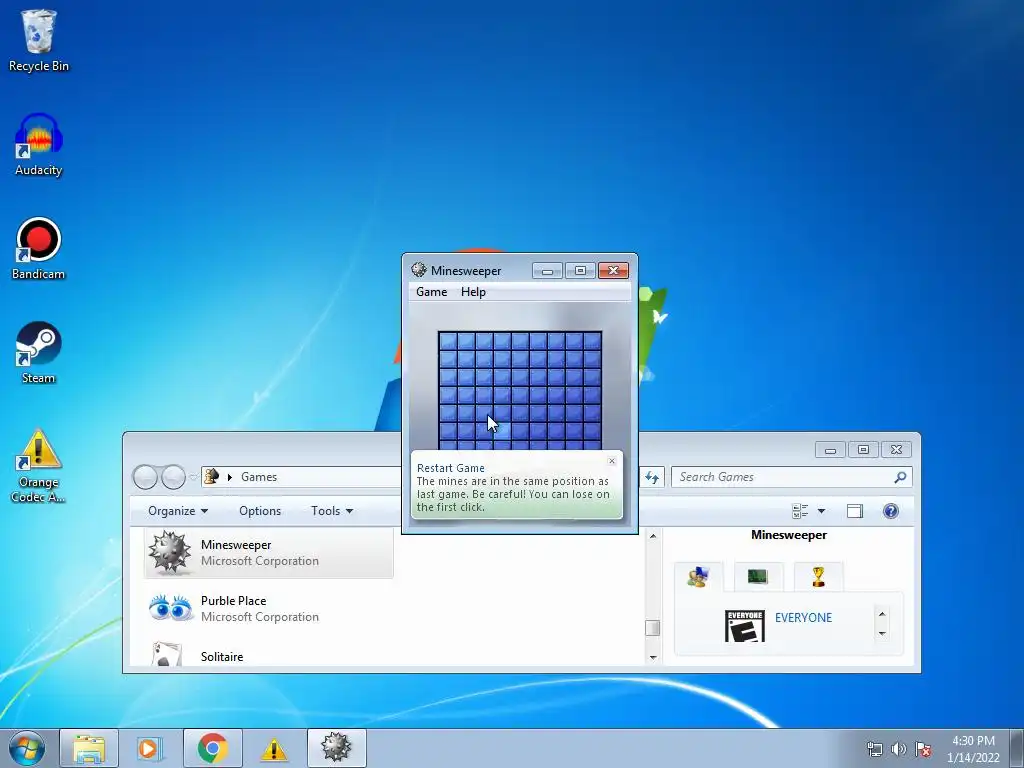
Task: Open Windows Media Player from the taskbar
Action: (150, 748)
